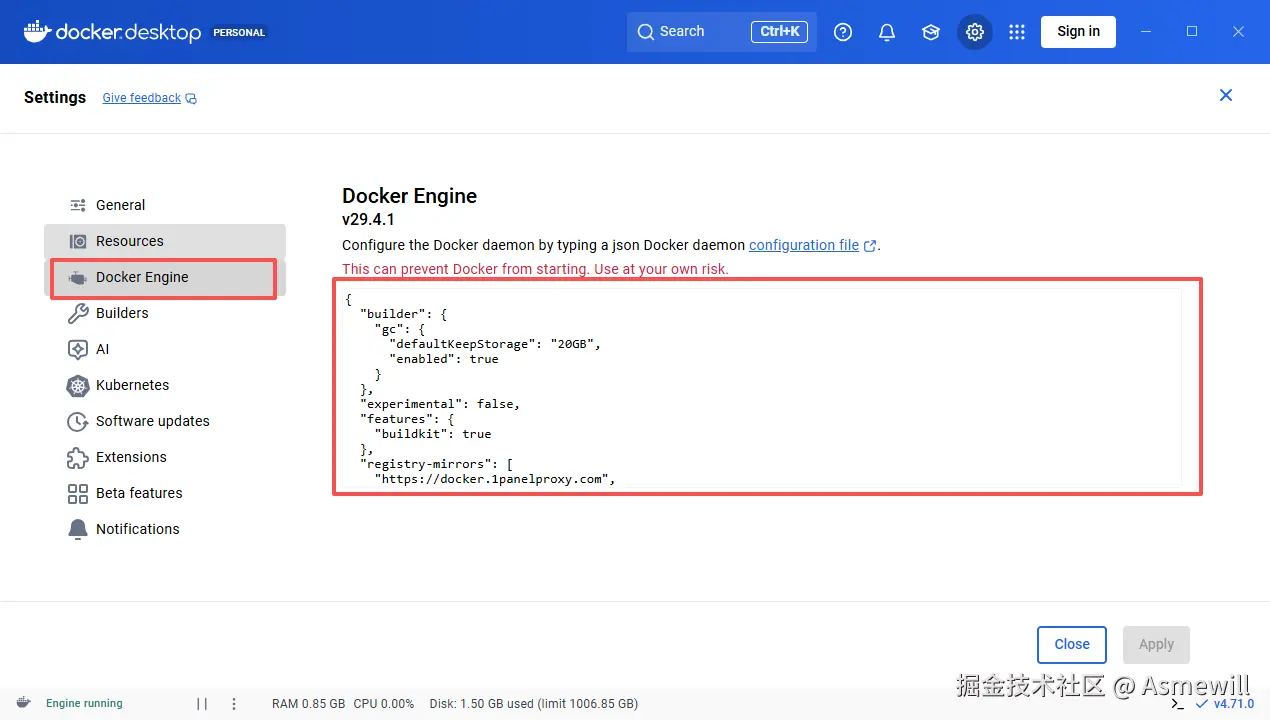Image resolution: width=1270 pixels, height=720 pixels.
Task: Open the notifications bell in header
Action: 887,32
